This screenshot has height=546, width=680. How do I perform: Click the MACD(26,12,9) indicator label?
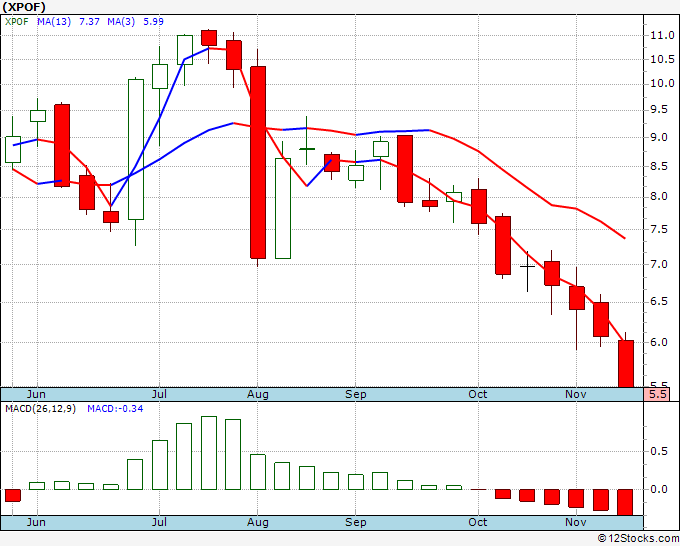pos(40,409)
